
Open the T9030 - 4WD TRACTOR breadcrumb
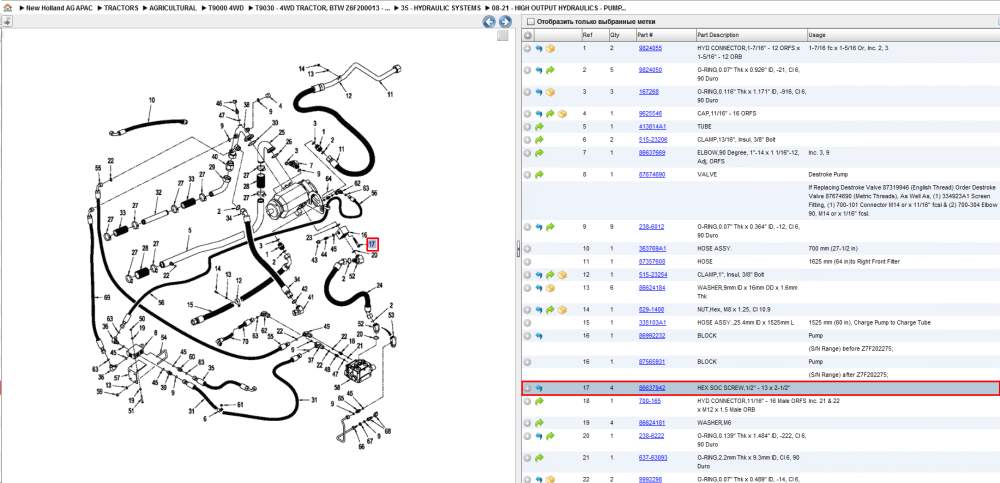click(323, 8)
